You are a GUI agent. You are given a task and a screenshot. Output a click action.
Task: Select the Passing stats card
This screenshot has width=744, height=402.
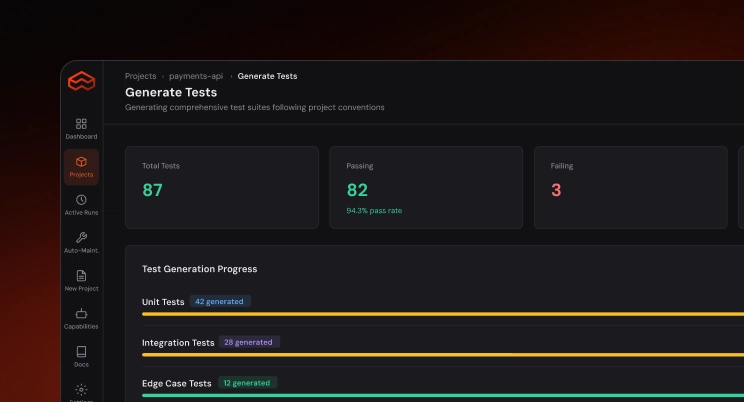(x=426, y=187)
